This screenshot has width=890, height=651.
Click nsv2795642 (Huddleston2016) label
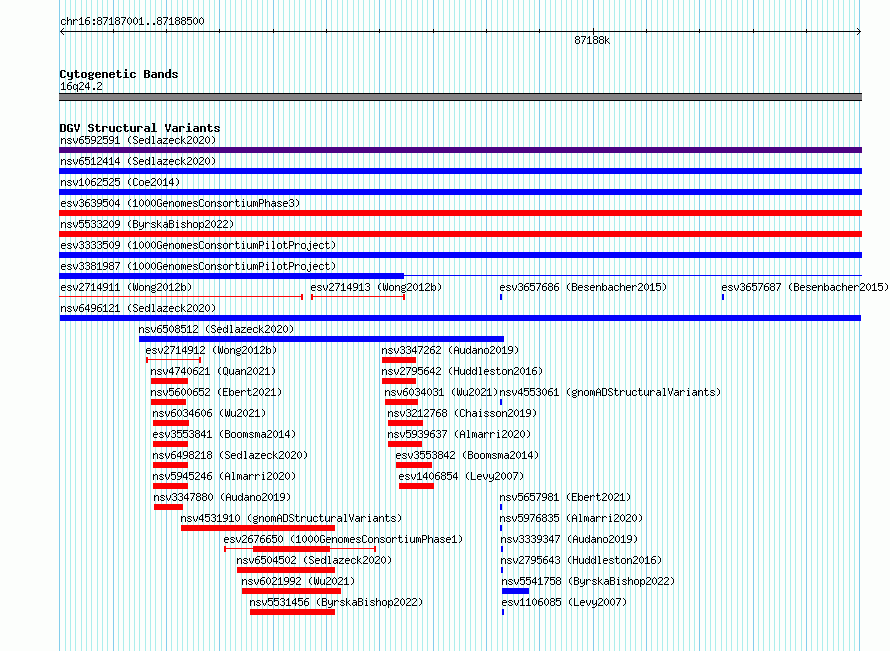462,371
